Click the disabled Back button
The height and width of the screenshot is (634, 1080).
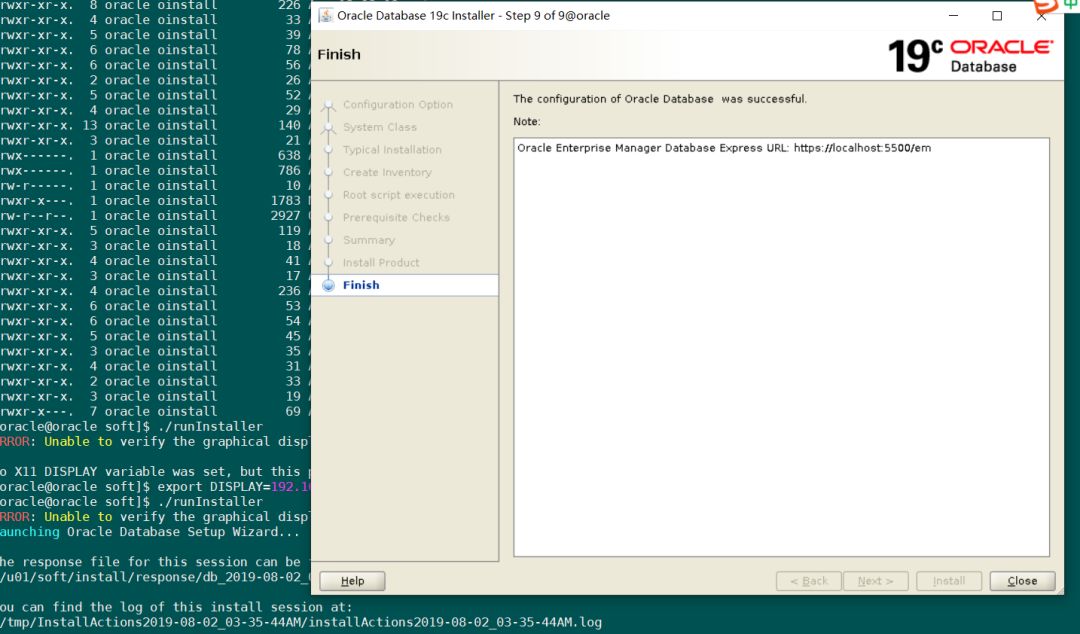(x=809, y=581)
